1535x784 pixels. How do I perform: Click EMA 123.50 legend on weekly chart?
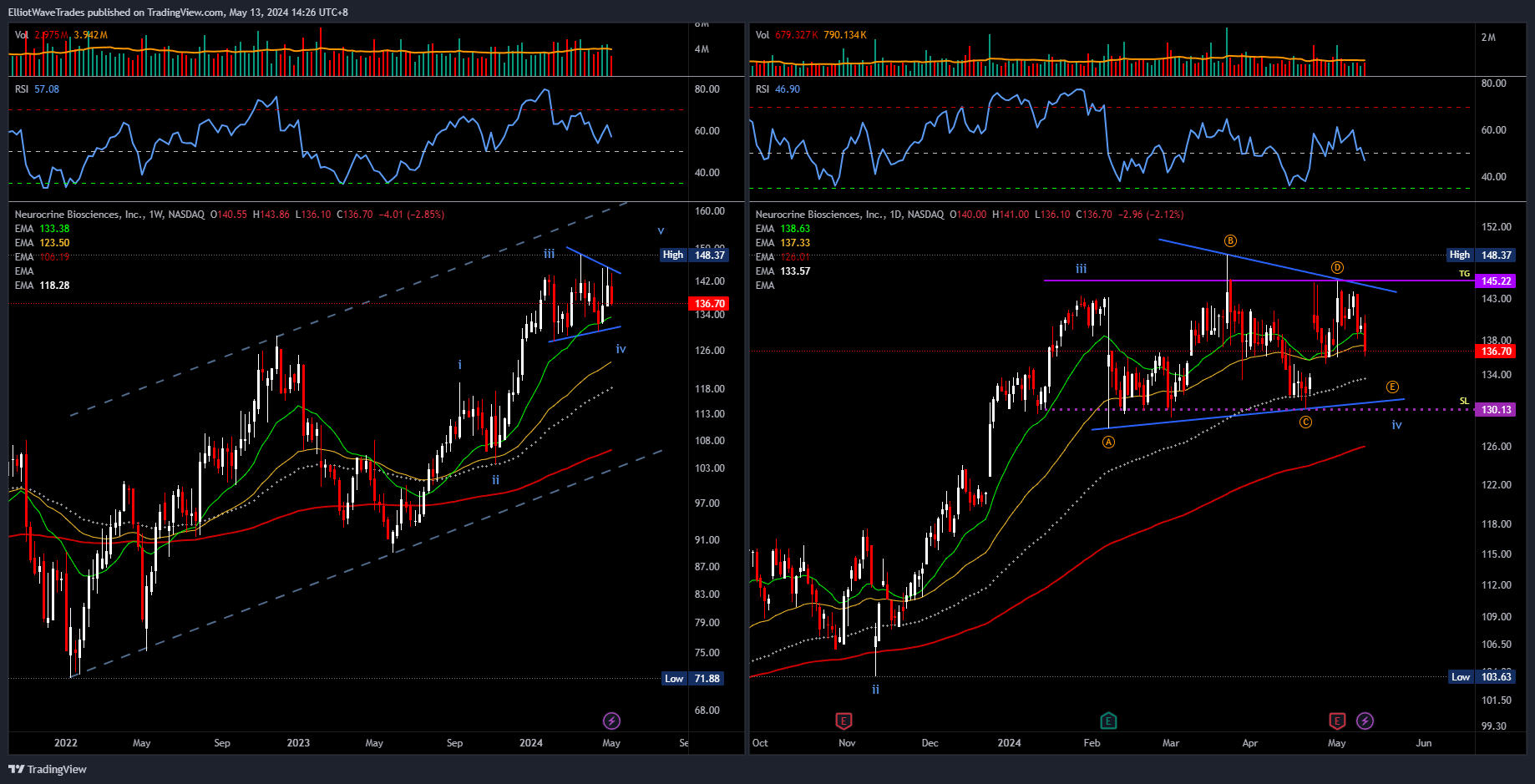(42, 243)
